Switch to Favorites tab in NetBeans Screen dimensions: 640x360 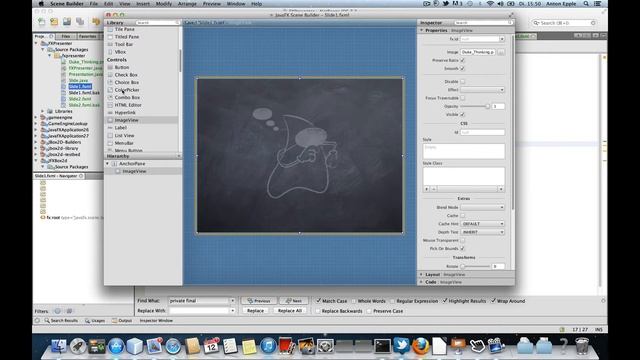(x=87, y=36)
